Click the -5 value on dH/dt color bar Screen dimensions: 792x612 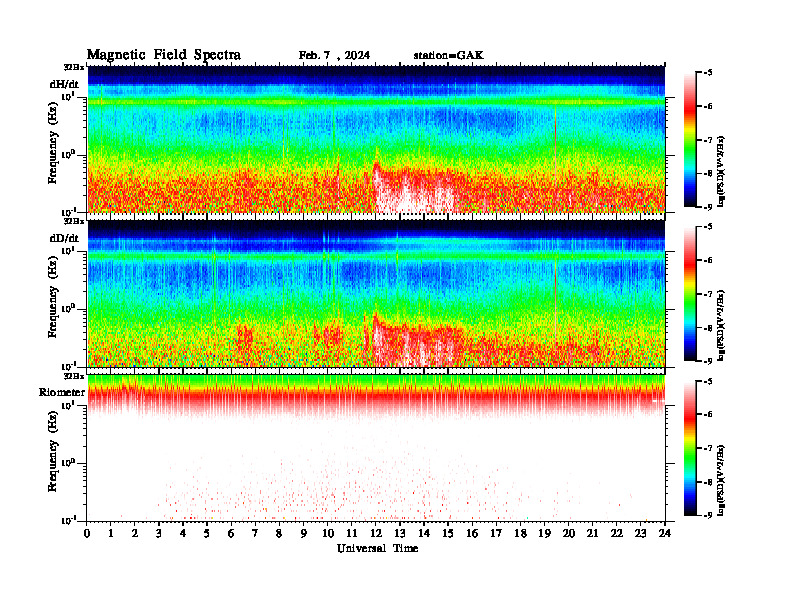coord(708,73)
